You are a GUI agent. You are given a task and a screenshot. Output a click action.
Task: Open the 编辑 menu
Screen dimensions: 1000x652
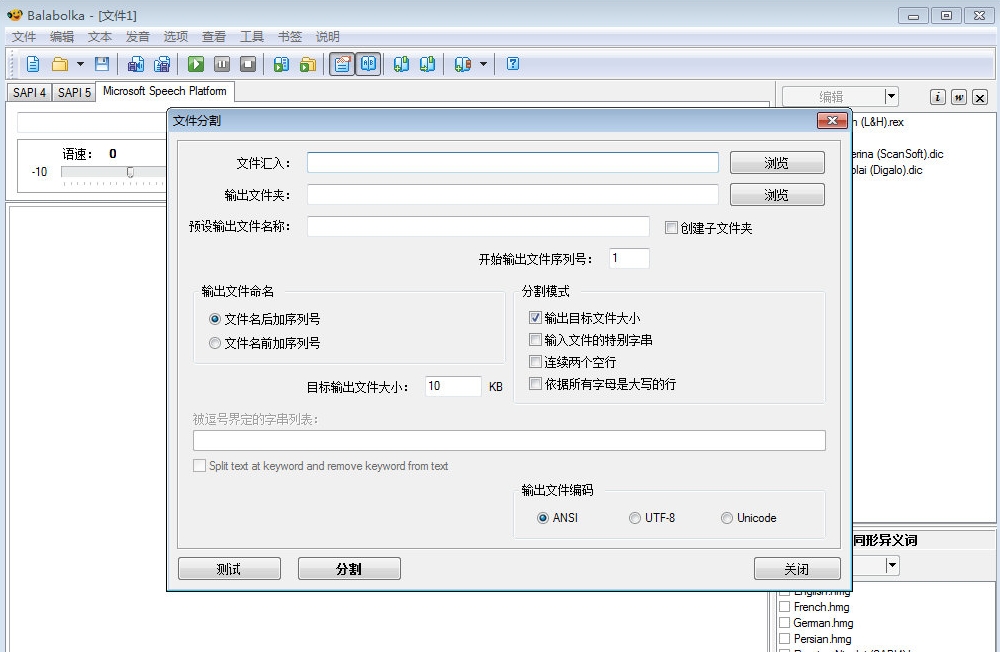[62, 36]
